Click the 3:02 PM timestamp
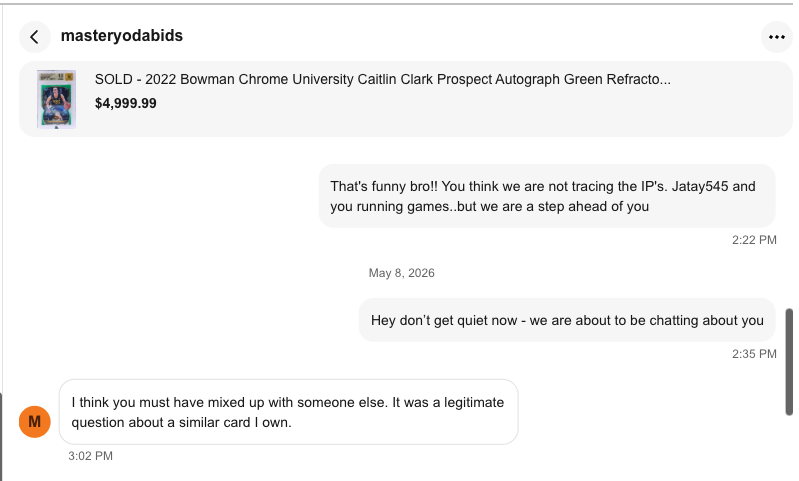799x481 pixels. [x=91, y=456]
